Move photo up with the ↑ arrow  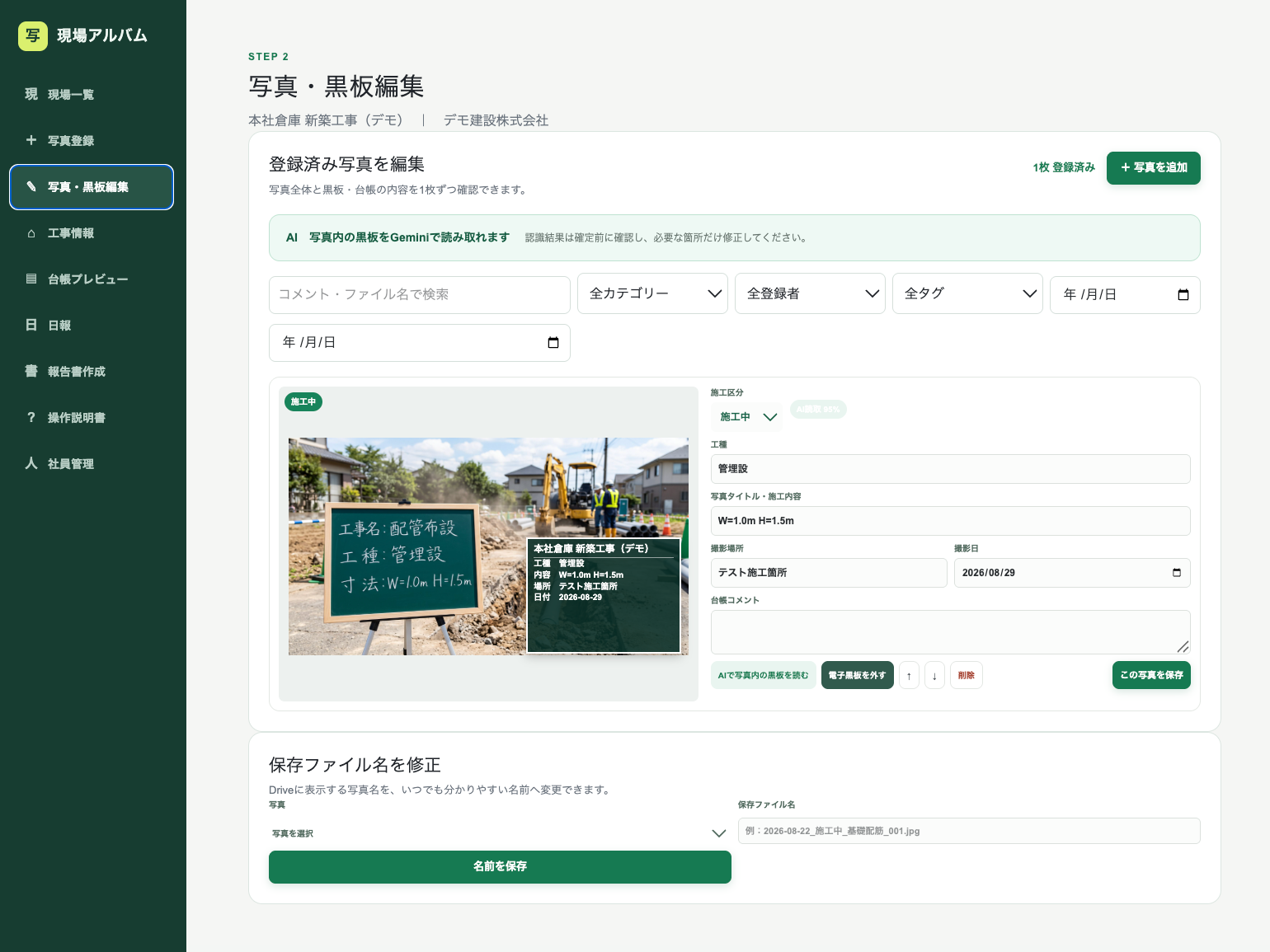click(x=909, y=676)
